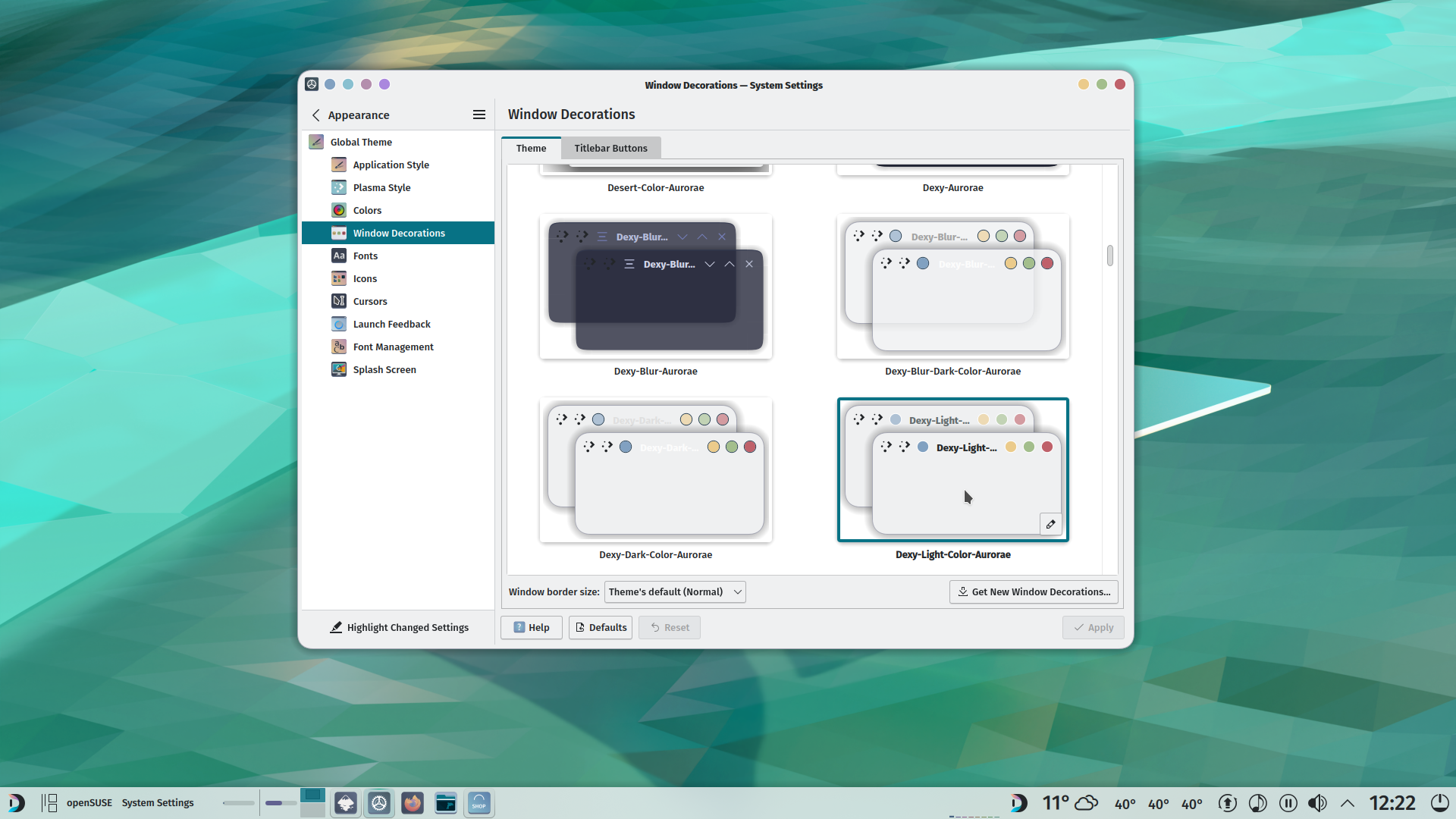
Task: Switch to the Titlebar Buttons tab
Action: coord(610,148)
